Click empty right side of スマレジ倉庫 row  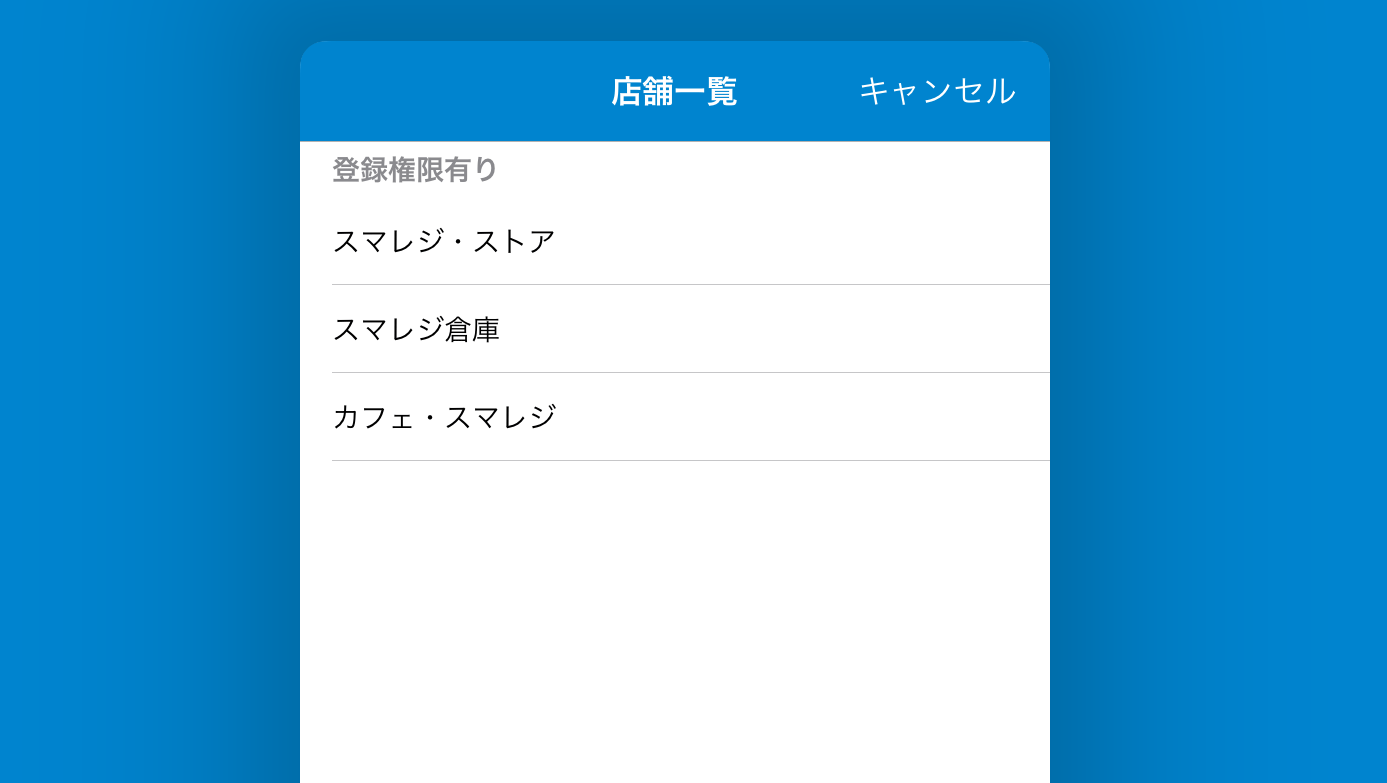tap(850, 329)
